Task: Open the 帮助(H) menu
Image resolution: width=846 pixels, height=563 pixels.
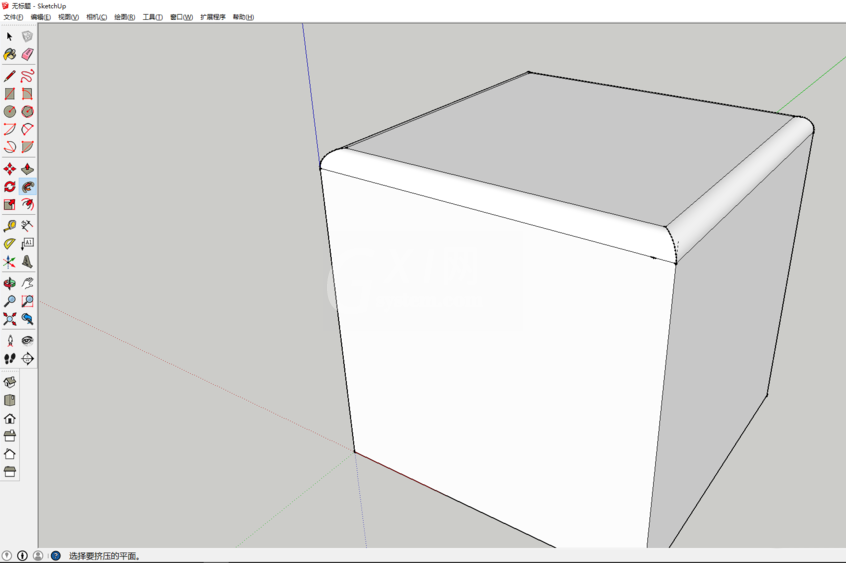Action: tap(243, 17)
